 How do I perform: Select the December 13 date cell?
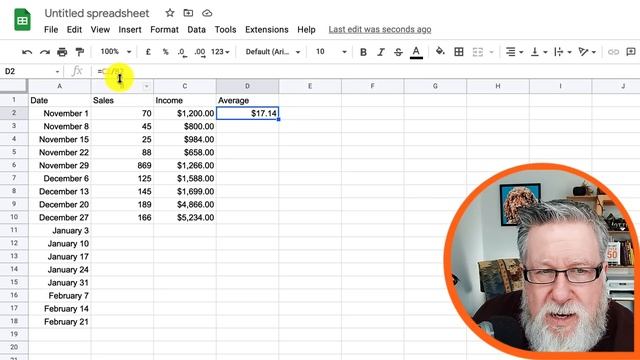click(x=60, y=191)
